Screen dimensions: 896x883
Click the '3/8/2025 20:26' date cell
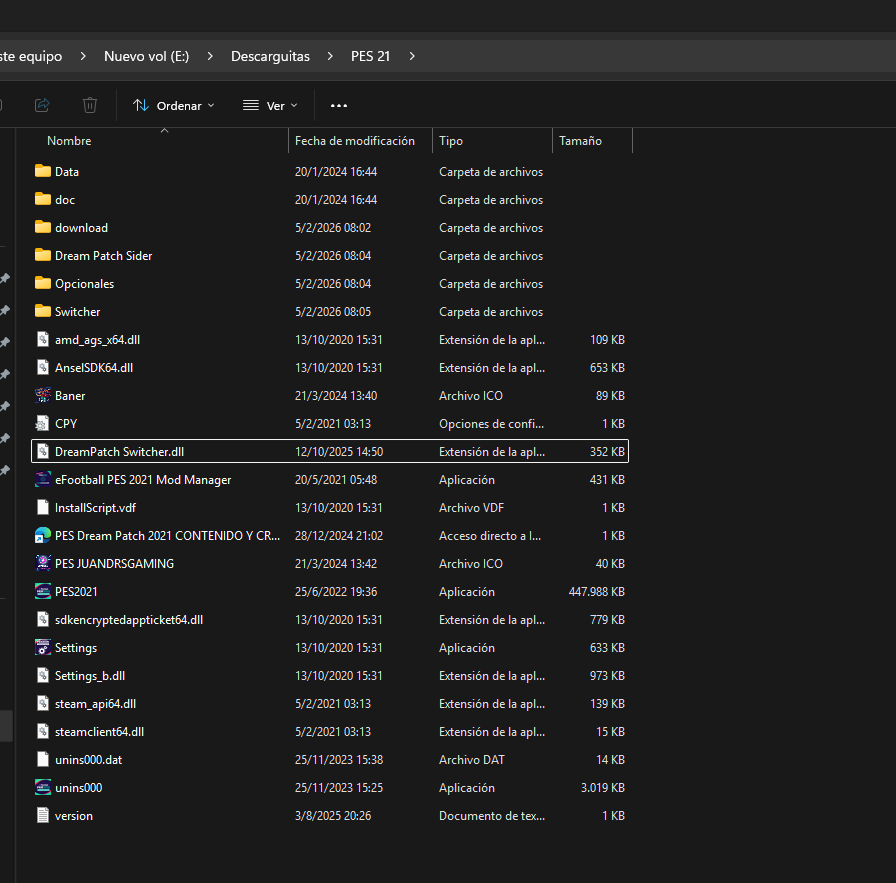click(x=333, y=816)
